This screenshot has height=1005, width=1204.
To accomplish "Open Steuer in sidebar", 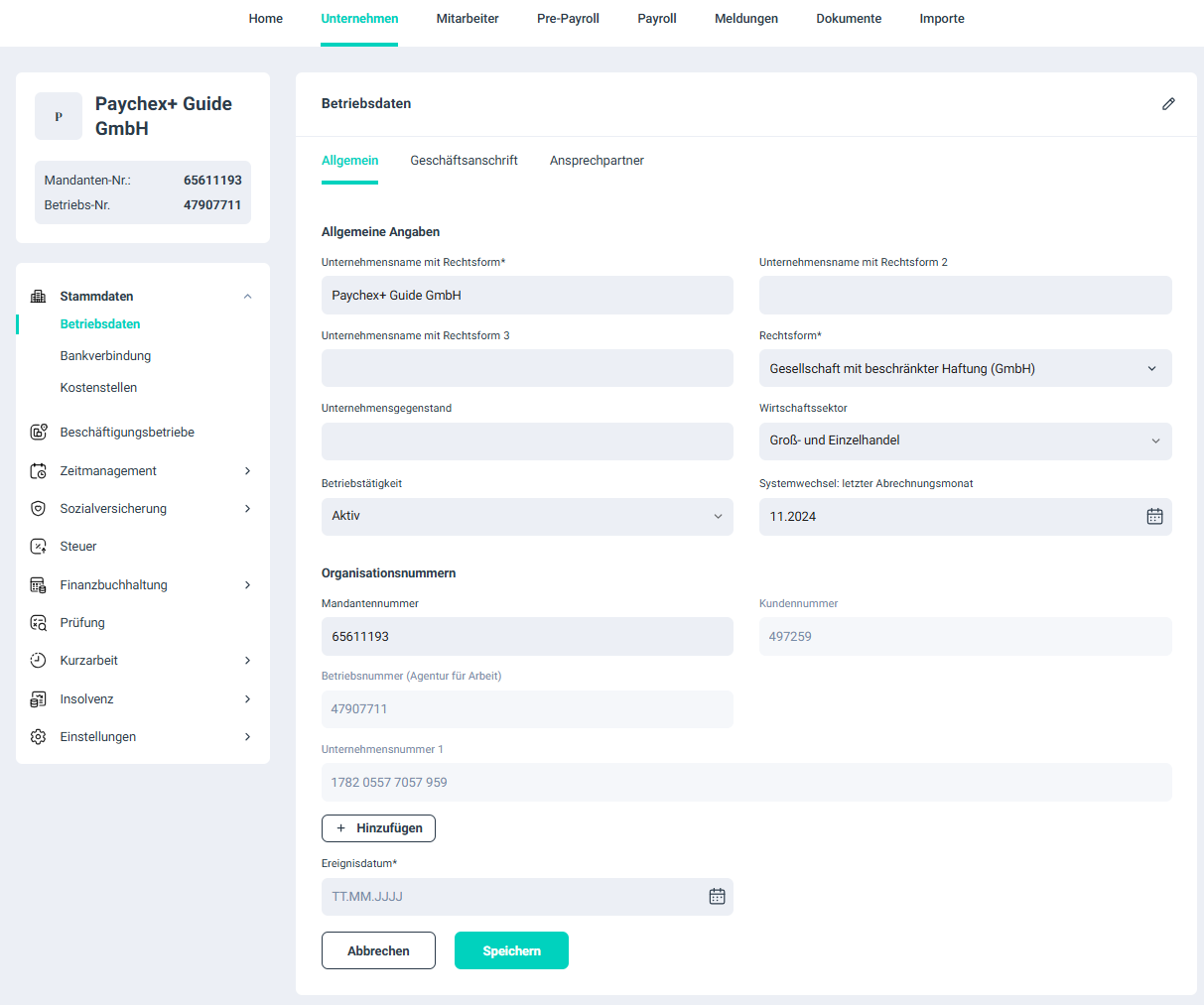I will (x=78, y=547).
